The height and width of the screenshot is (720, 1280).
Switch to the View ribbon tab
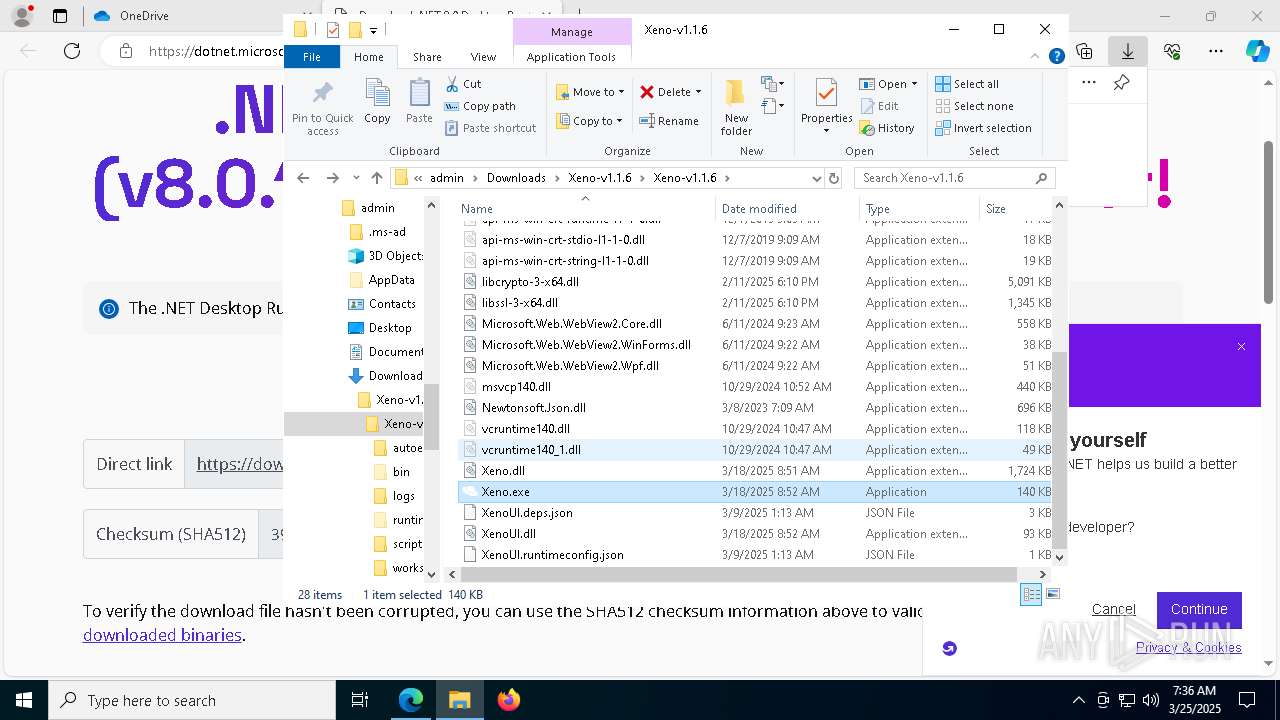click(483, 57)
